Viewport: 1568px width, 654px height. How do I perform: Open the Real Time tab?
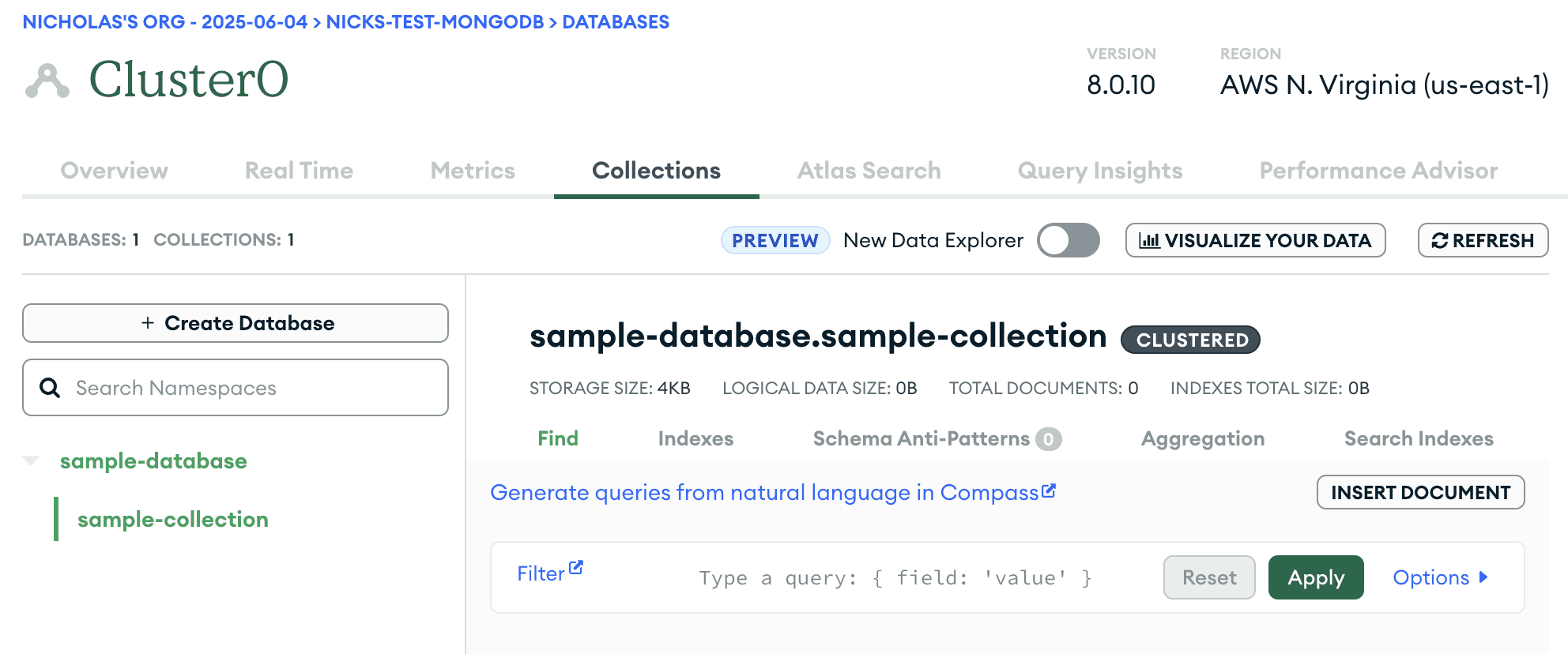click(299, 171)
